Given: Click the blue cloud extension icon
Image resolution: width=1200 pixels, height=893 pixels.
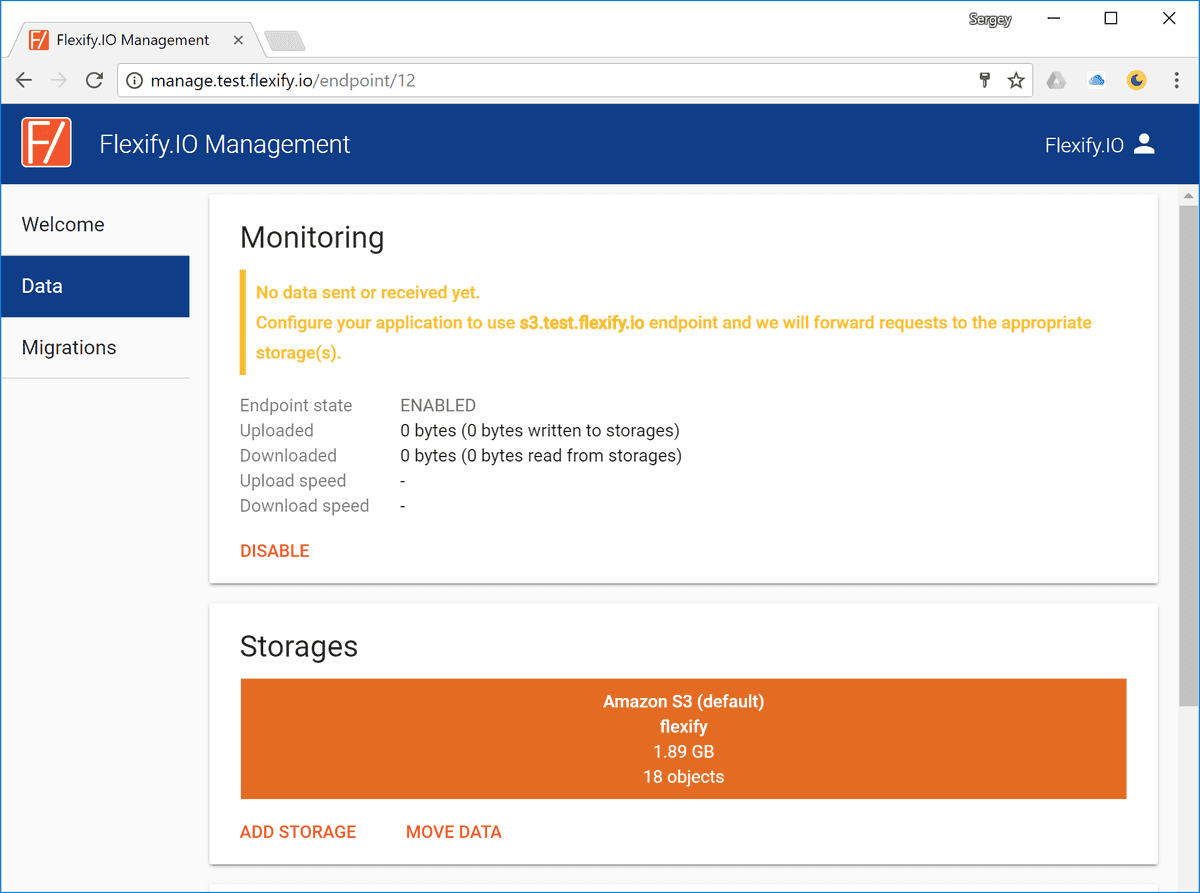Looking at the screenshot, I should 1097,81.
